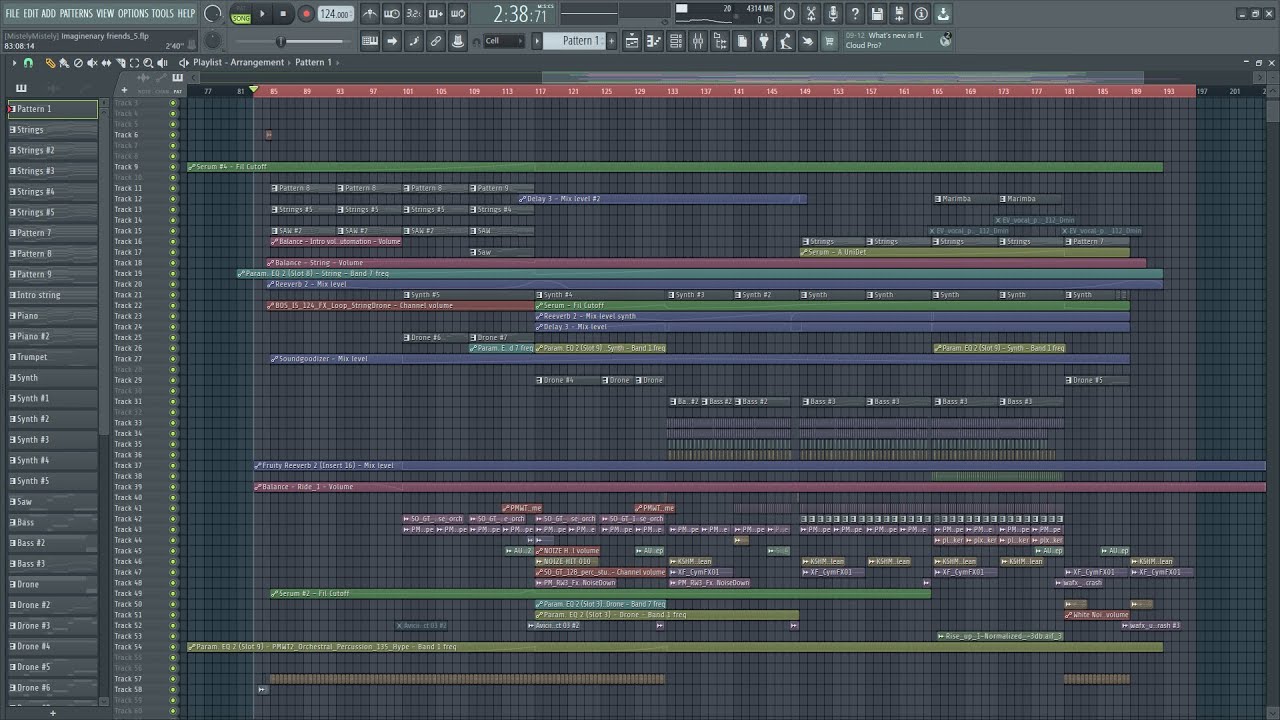
Task: Toggle mute for Track 45
Action: coord(173,551)
